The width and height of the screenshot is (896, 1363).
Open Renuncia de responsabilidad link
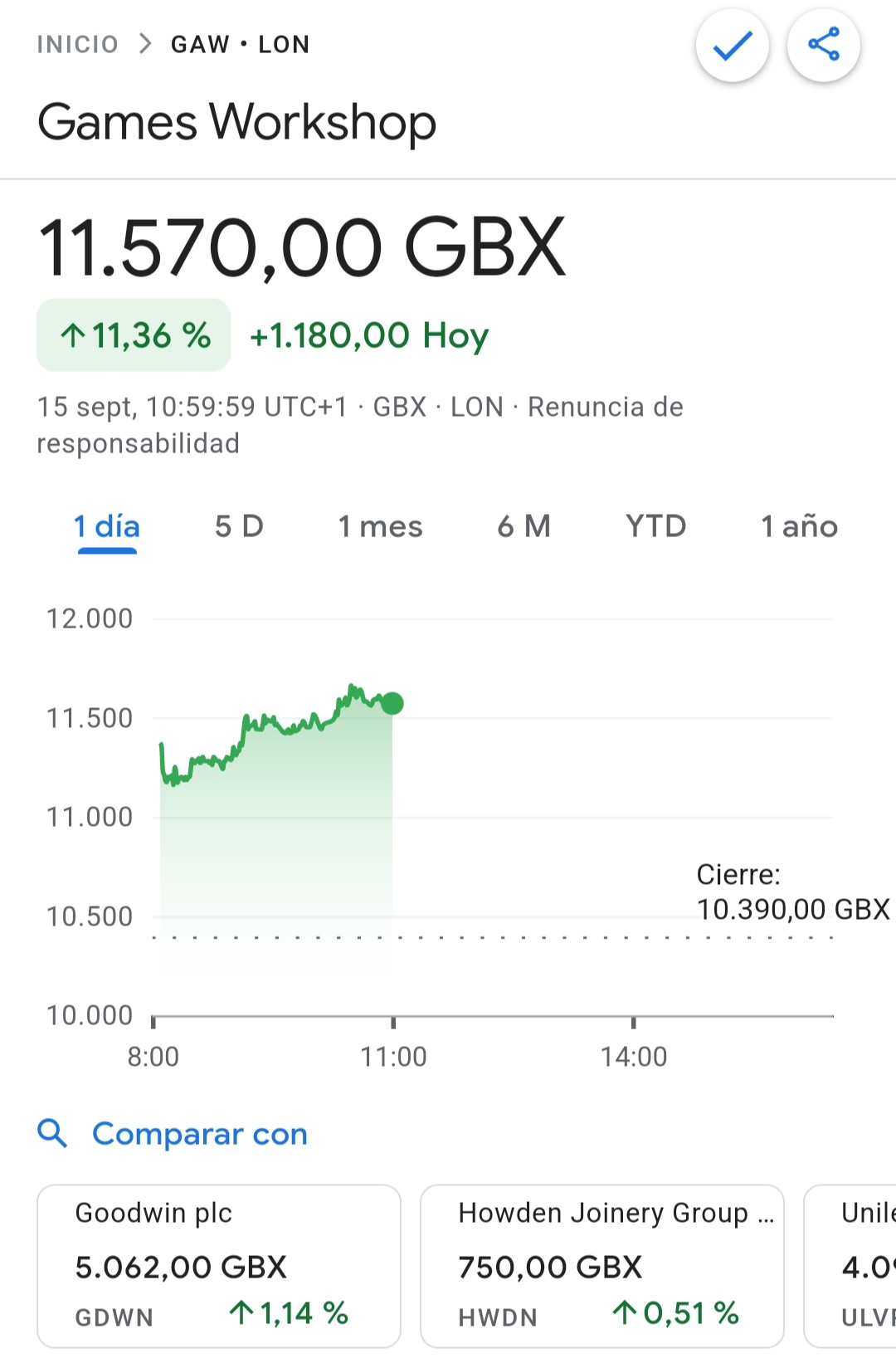pyautogui.click(x=360, y=425)
